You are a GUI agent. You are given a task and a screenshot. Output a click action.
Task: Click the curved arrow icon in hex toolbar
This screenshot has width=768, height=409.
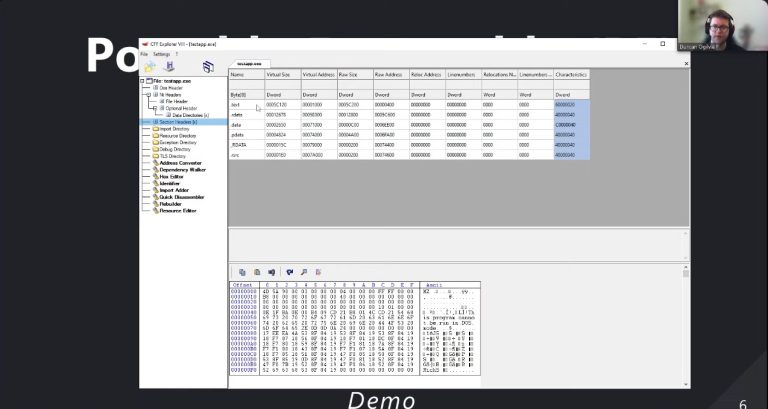[x=289, y=271]
